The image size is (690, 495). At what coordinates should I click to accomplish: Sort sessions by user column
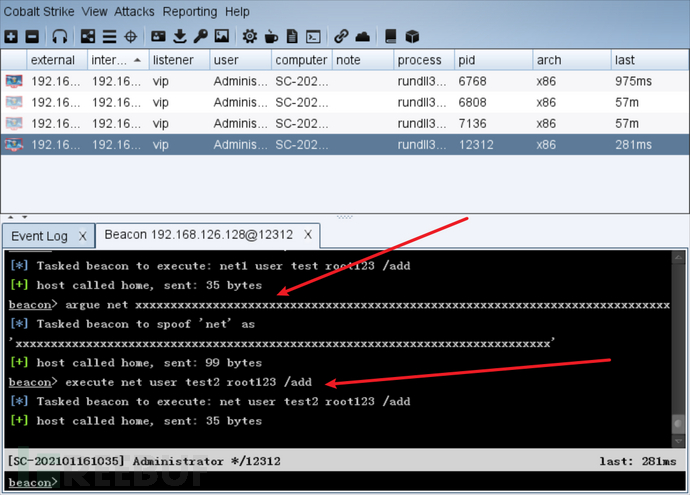pos(241,60)
